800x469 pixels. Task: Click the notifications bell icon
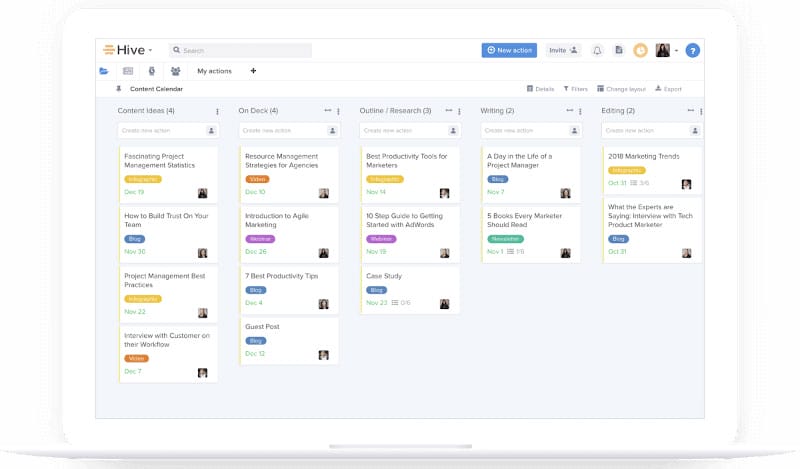pos(597,50)
